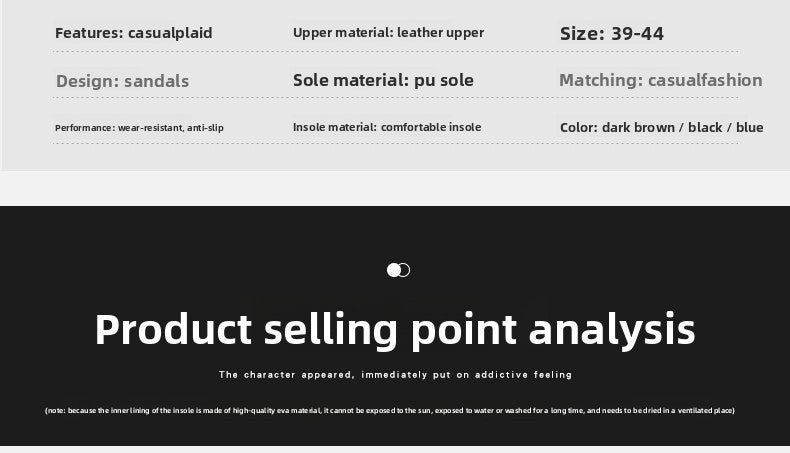
Task: Click the overlapping circles icon above the headline
Action: point(399,270)
